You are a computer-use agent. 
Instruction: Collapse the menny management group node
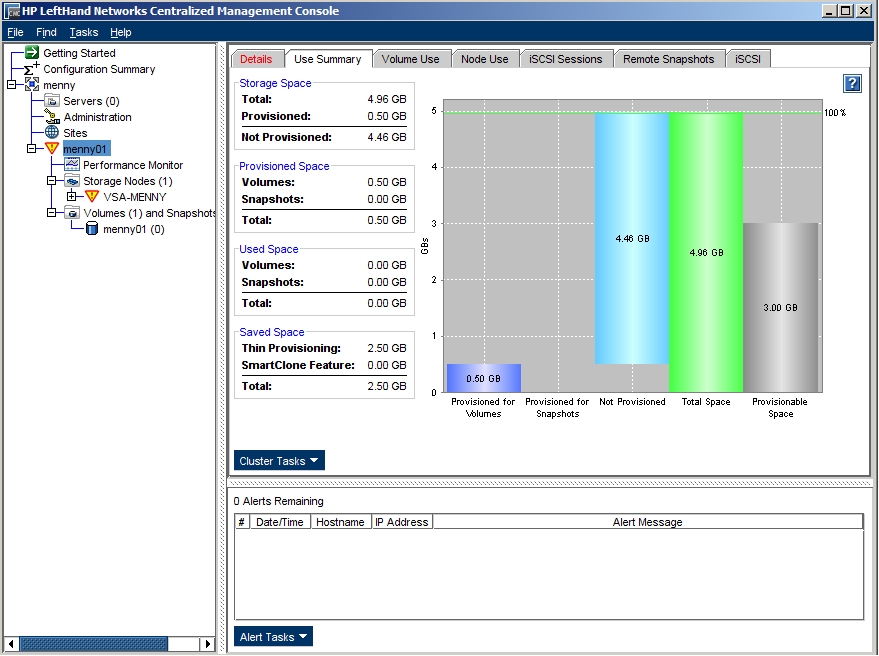click(x=12, y=85)
